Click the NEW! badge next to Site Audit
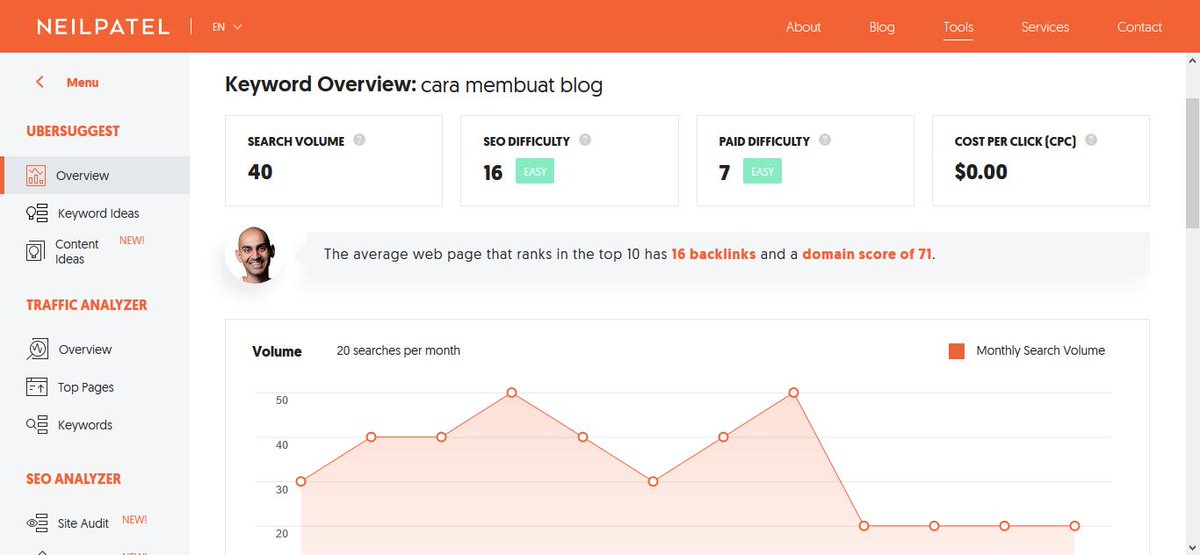The width and height of the screenshot is (1200, 555). (x=134, y=520)
